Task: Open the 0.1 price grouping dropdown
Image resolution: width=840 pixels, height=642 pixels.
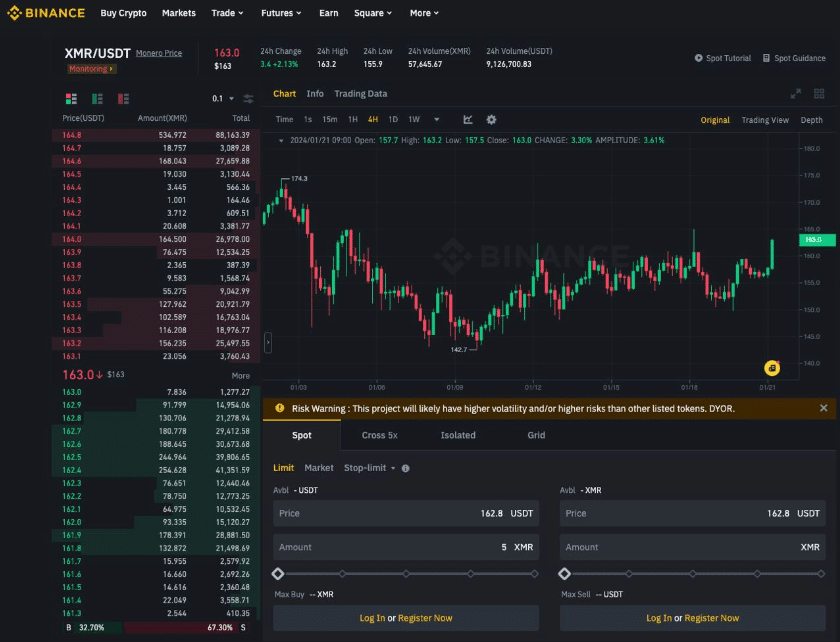Action: (x=223, y=99)
